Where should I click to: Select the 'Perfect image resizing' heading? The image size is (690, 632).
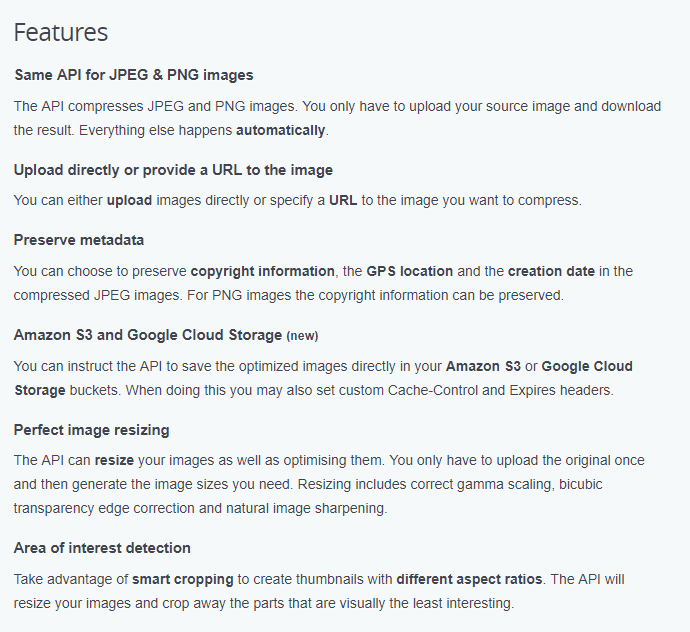point(92,430)
